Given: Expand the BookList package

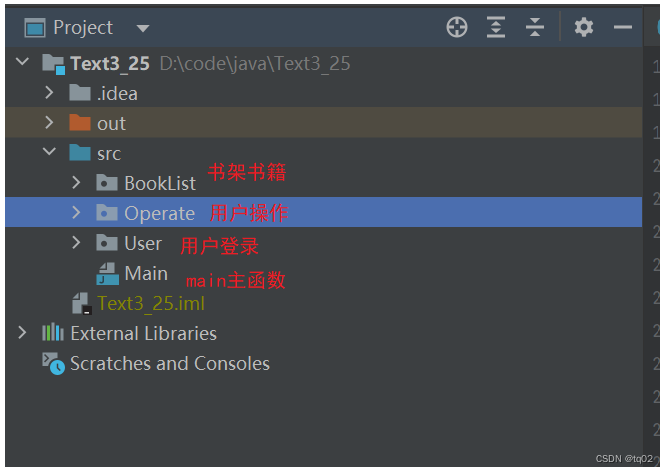Looking at the screenshot, I should tap(77, 183).
